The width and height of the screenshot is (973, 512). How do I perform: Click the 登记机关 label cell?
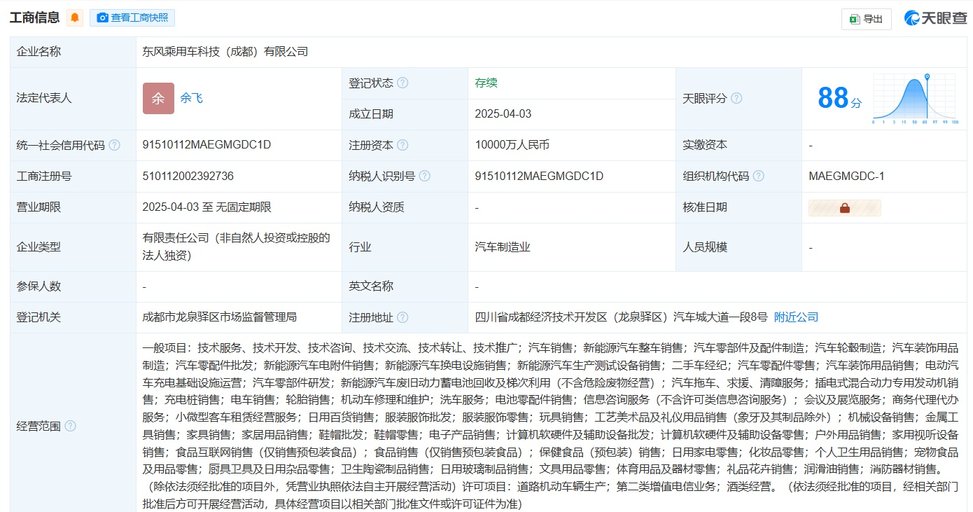[73, 317]
